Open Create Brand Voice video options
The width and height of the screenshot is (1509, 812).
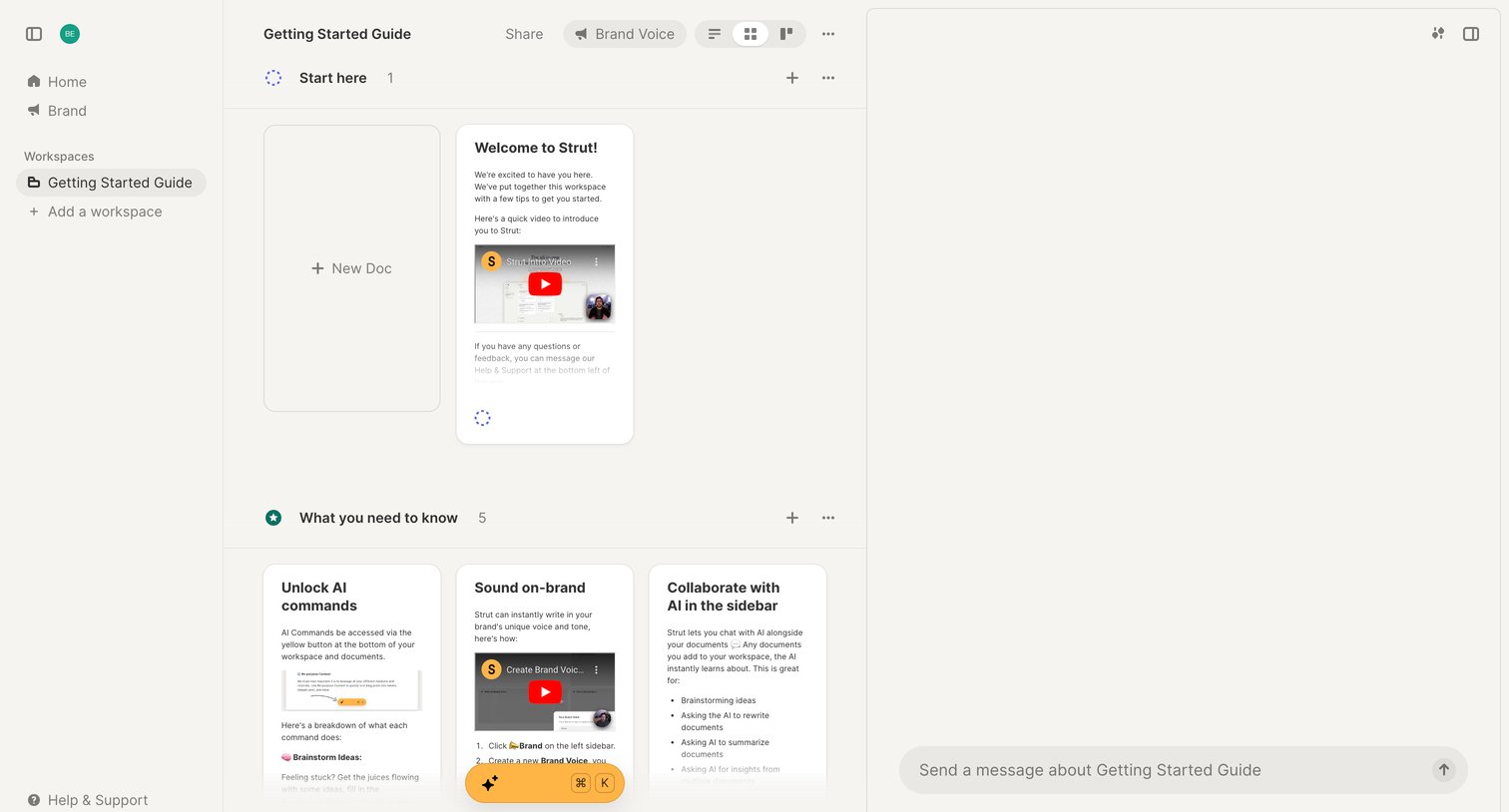597,669
